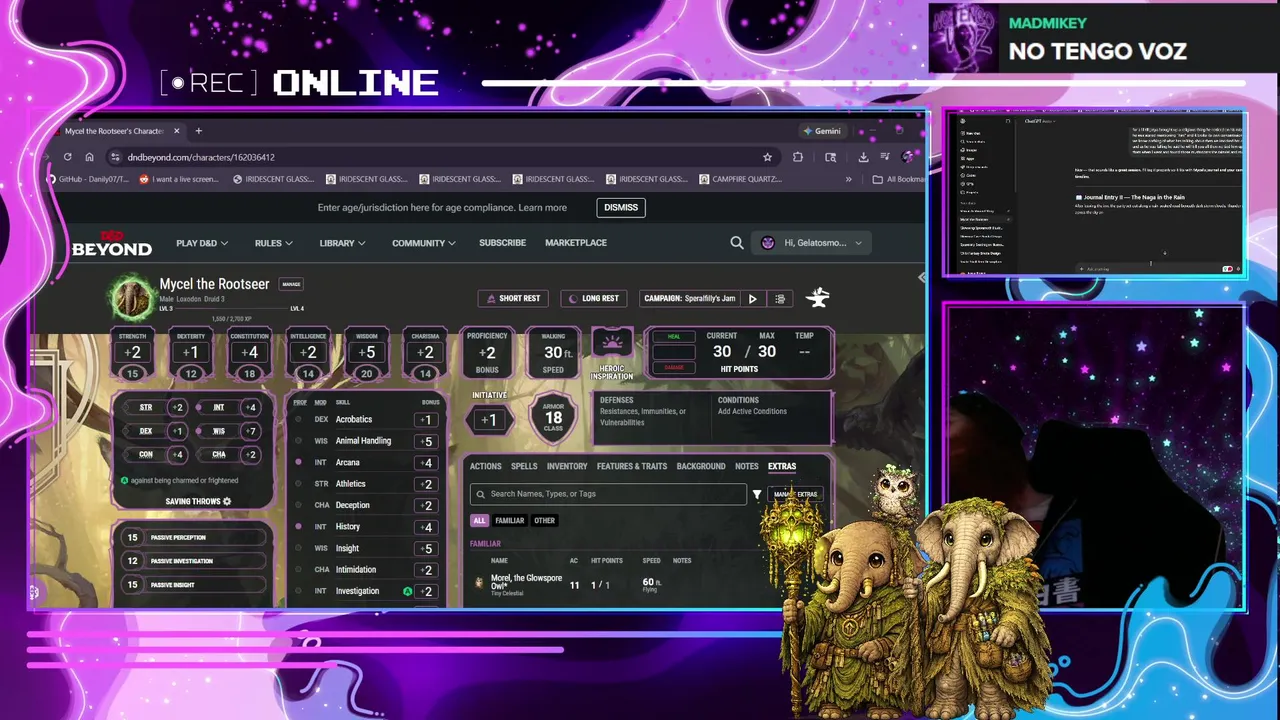Screen dimensions: 1280x720
Task: Open the SUBSCRIBE link
Action: [x=502, y=243]
